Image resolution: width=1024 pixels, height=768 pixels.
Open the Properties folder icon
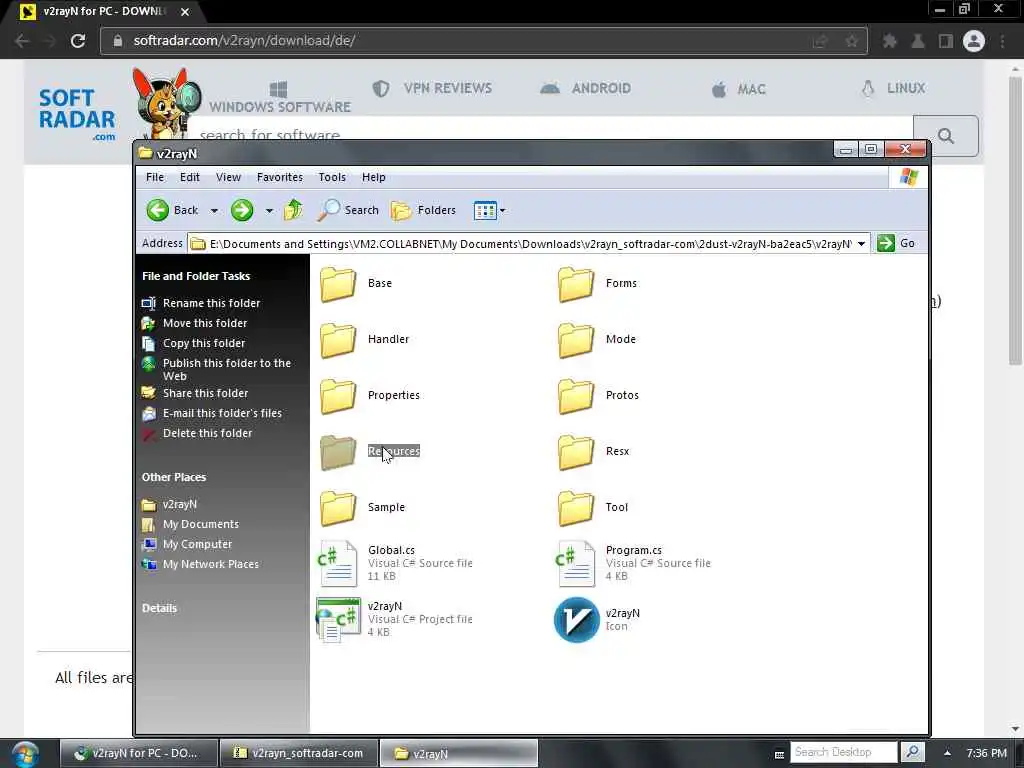click(338, 396)
